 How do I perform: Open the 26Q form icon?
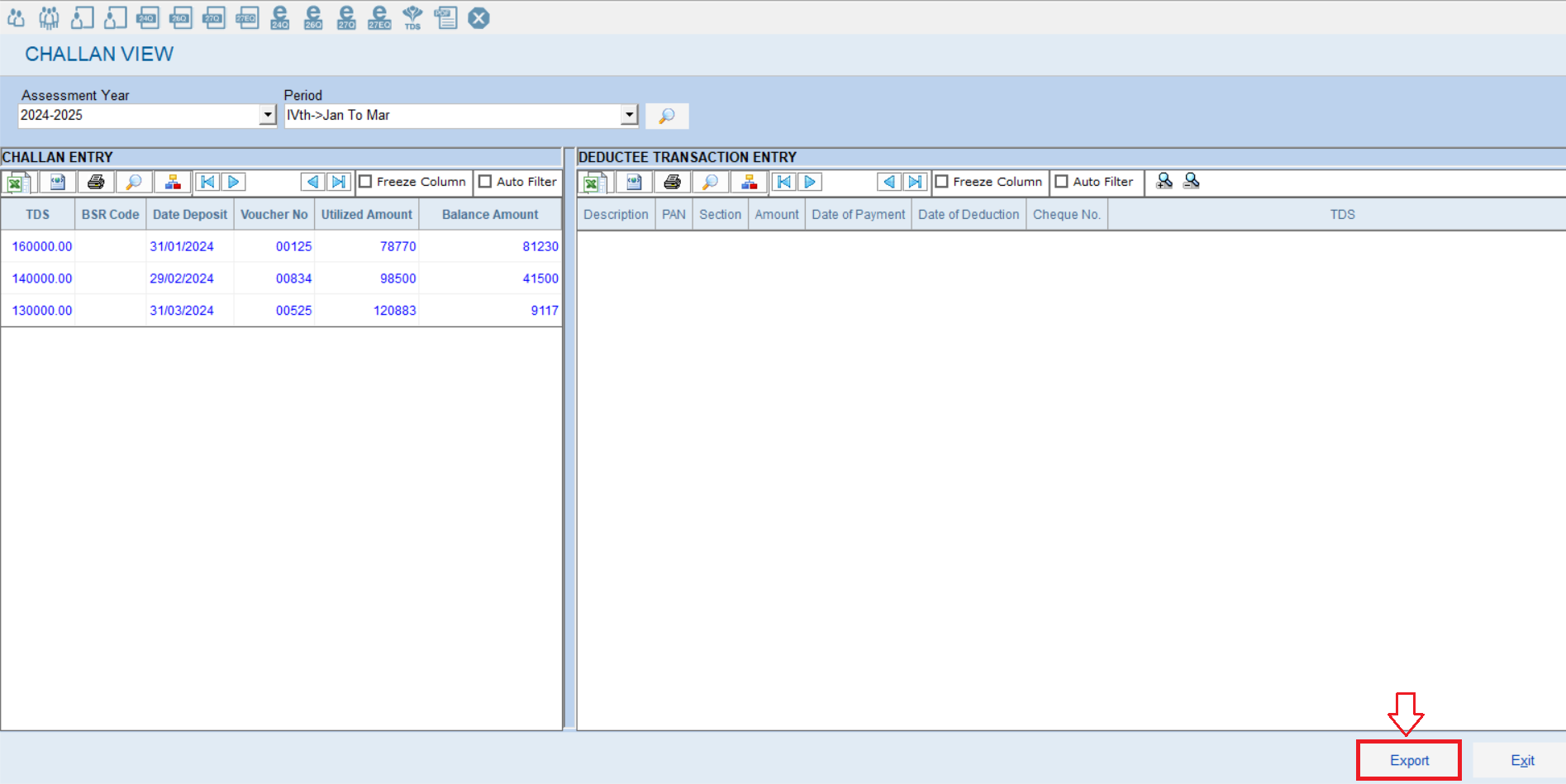pos(181,17)
